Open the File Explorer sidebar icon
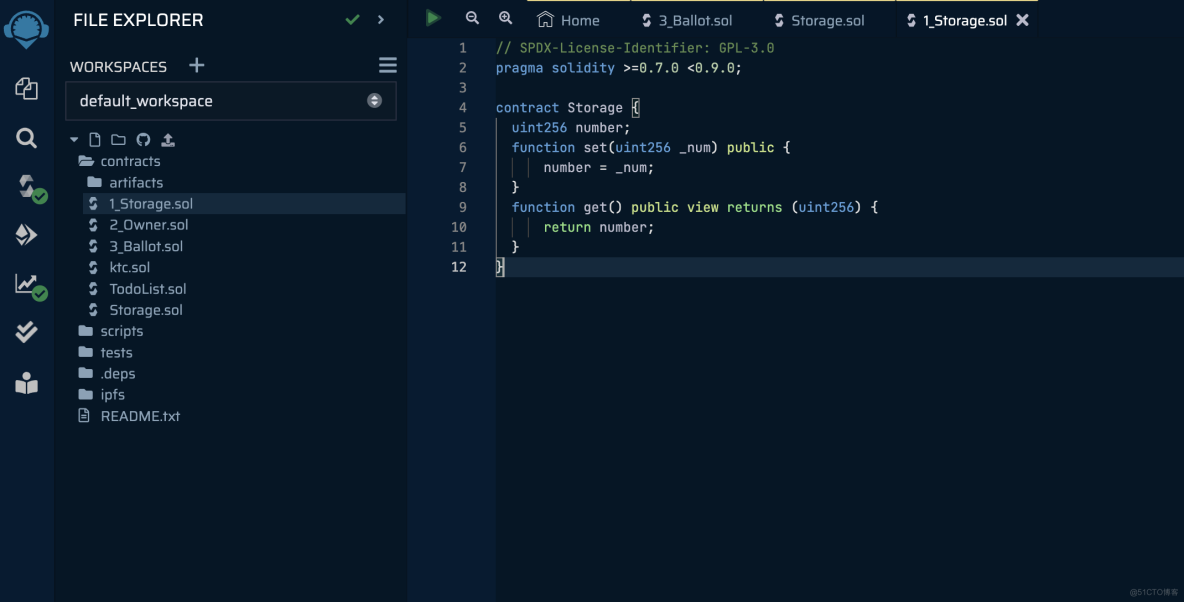 (x=26, y=88)
